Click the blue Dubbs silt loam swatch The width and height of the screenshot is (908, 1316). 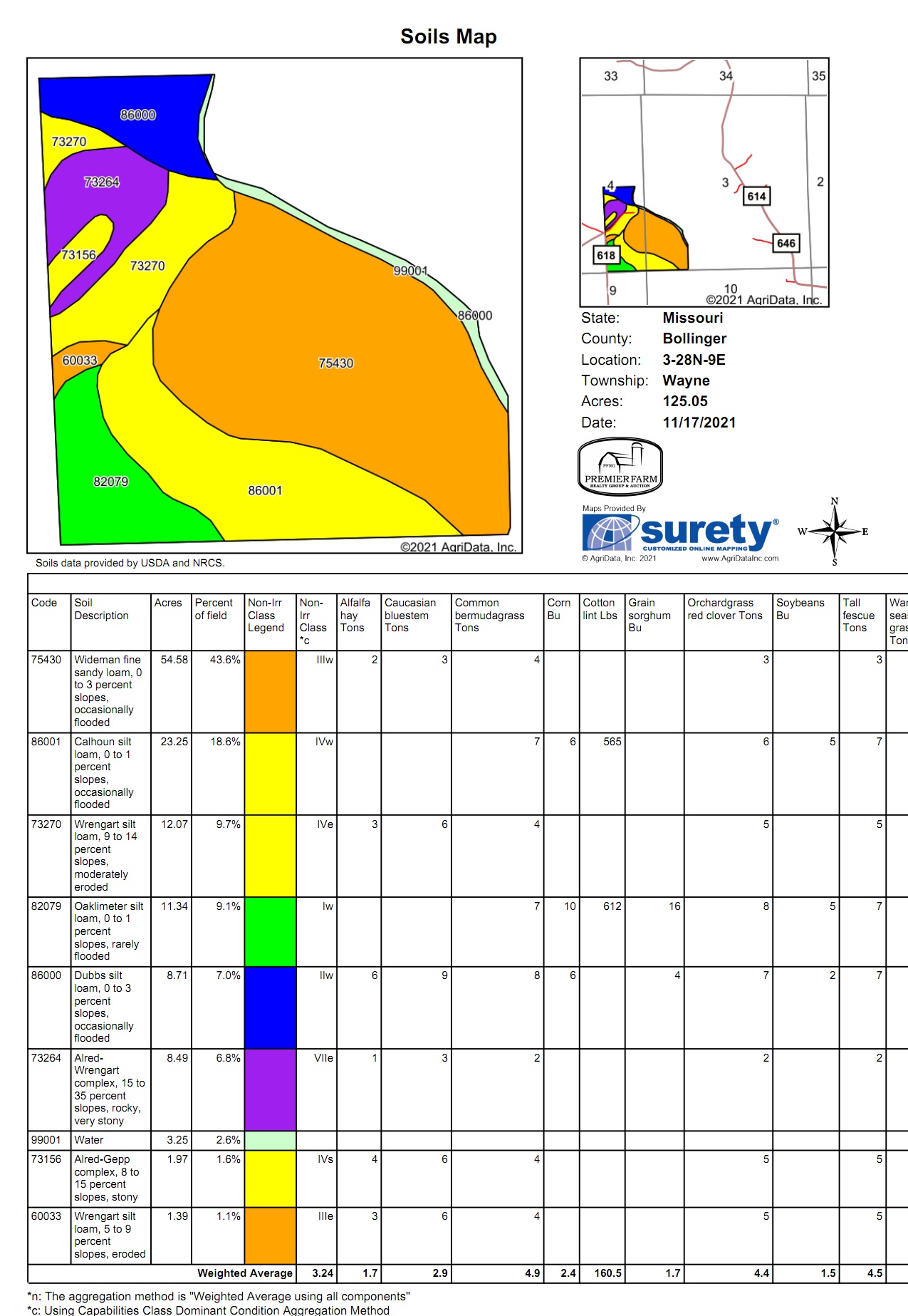[x=270, y=1007]
